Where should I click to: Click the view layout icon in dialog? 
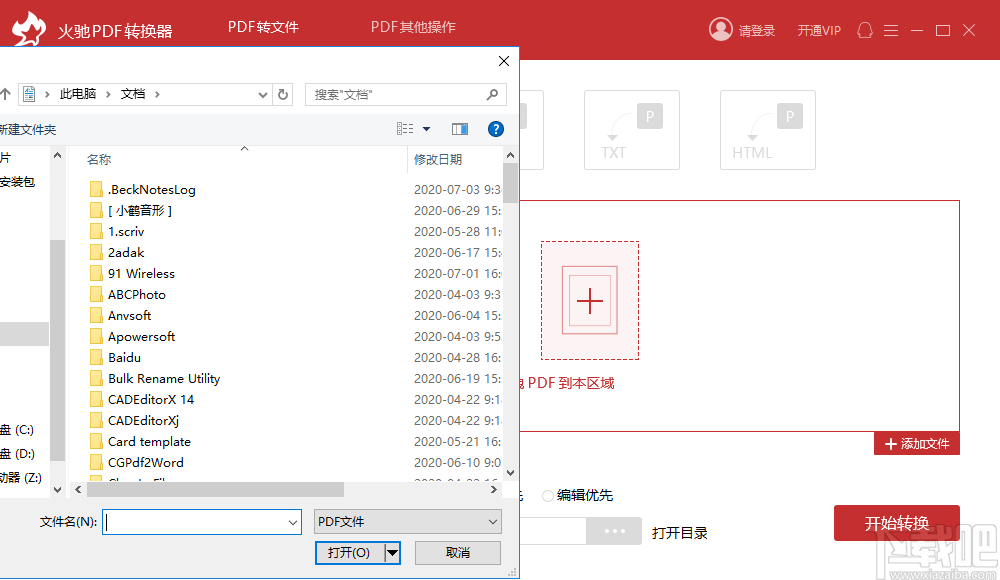(x=405, y=129)
